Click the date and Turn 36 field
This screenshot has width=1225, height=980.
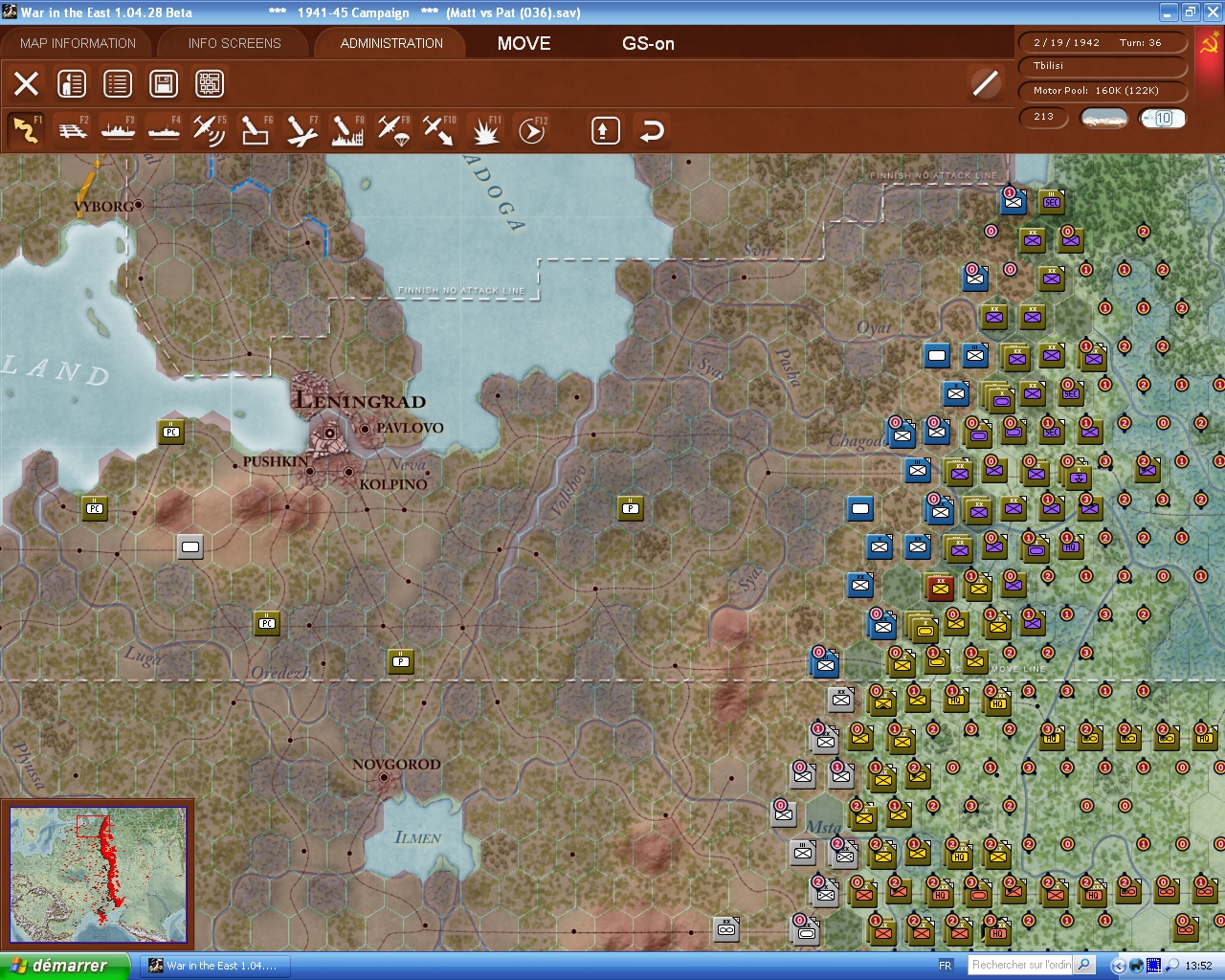(x=1103, y=43)
